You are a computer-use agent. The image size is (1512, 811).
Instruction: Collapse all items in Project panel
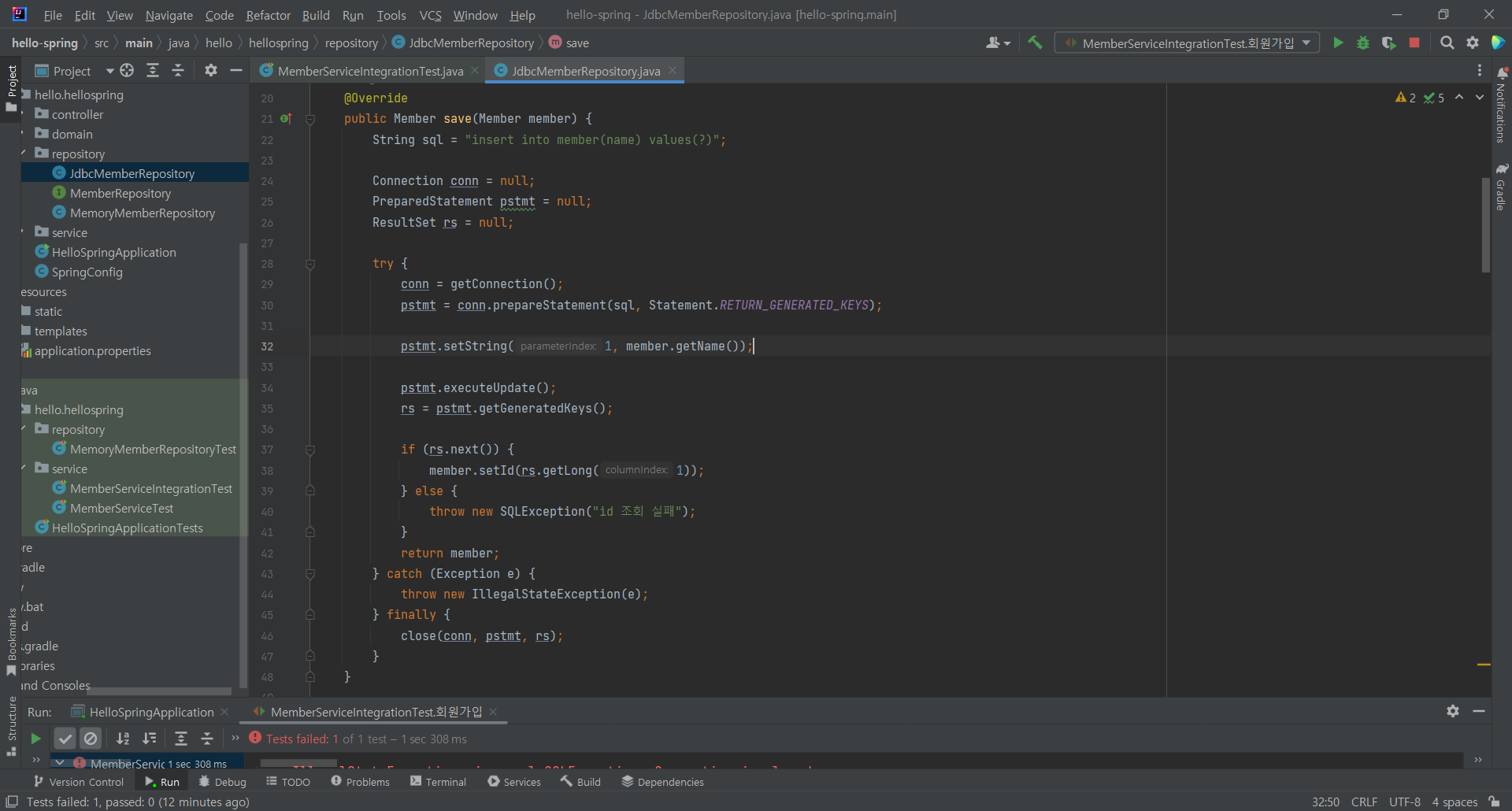coord(178,71)
